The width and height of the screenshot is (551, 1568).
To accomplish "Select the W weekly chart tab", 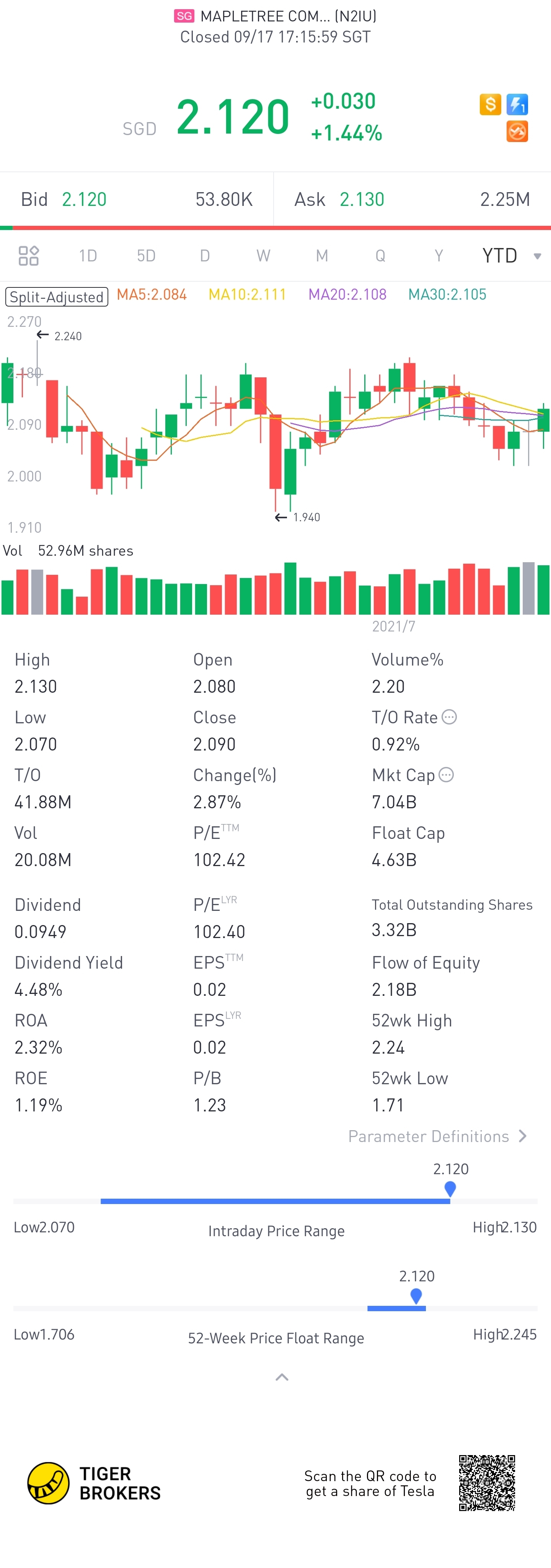I will click(x=263, y=256).
